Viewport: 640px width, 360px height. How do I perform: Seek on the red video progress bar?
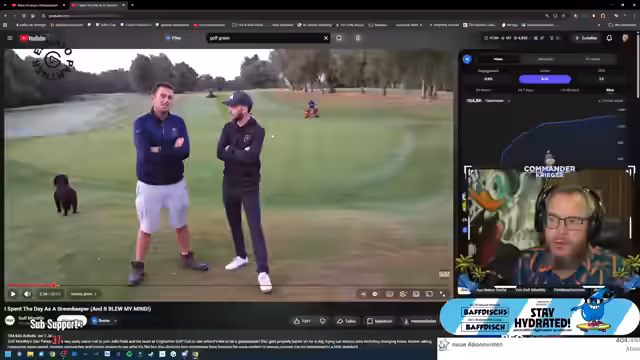[229, 285]
